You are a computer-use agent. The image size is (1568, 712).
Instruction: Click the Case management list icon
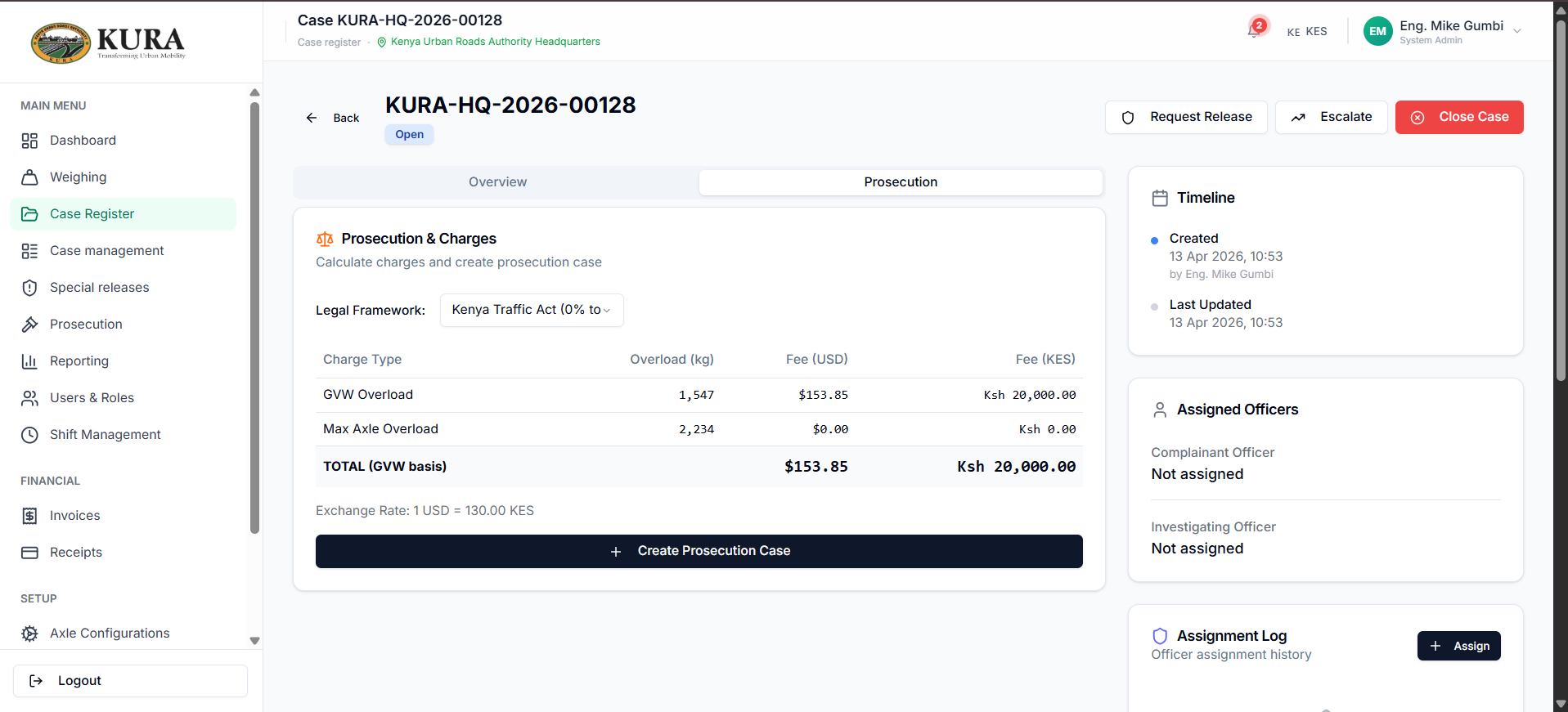coord(29,251)
